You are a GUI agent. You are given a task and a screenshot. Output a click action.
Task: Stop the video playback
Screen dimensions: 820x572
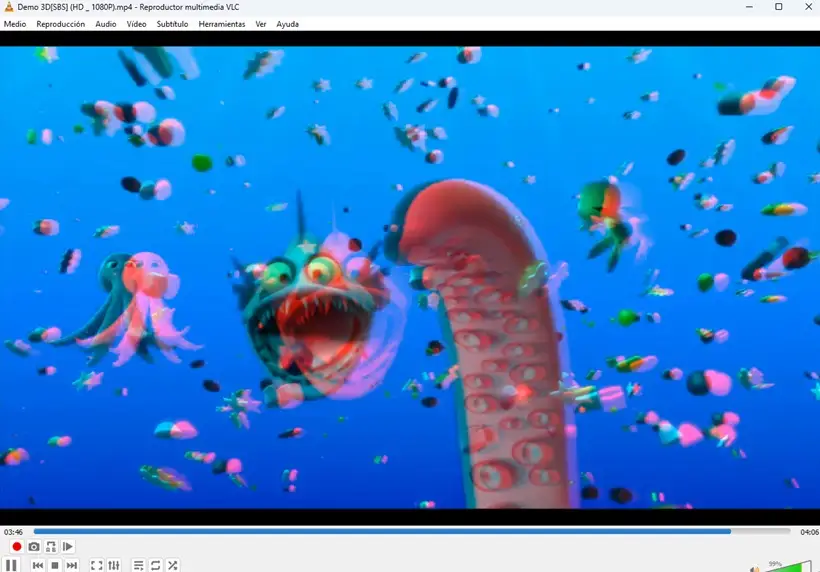[x=54, y=565]
